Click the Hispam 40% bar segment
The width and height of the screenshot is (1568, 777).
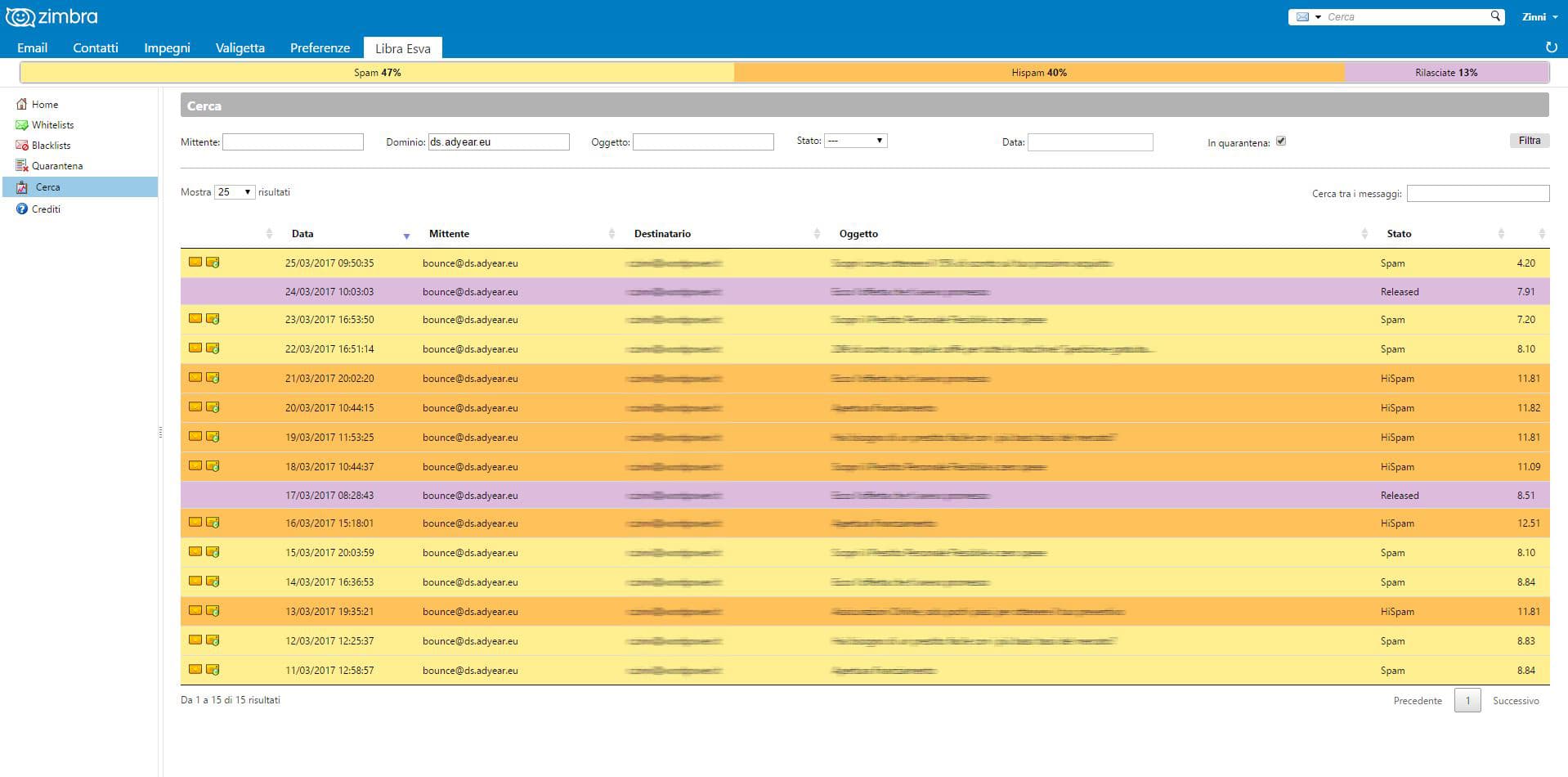pyautogui.click(x=1039, y=73)
